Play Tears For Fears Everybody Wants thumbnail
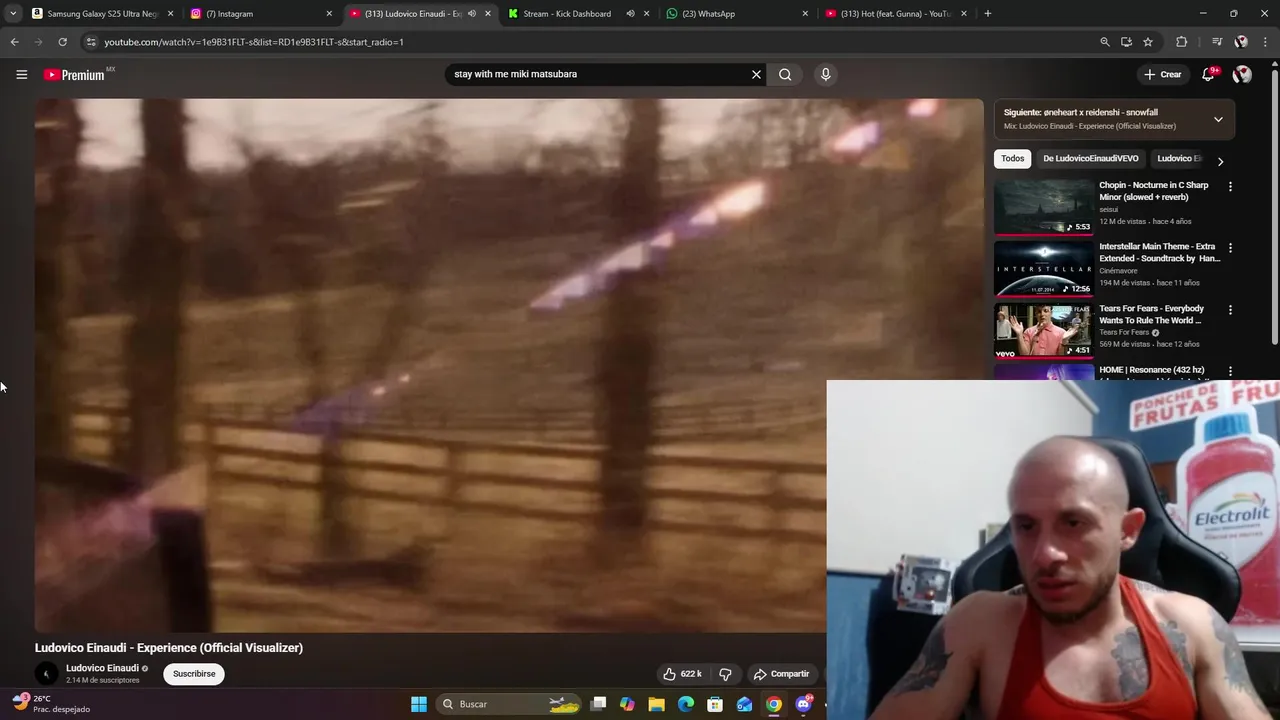Screen dimensions: 1280x720 1044,330
